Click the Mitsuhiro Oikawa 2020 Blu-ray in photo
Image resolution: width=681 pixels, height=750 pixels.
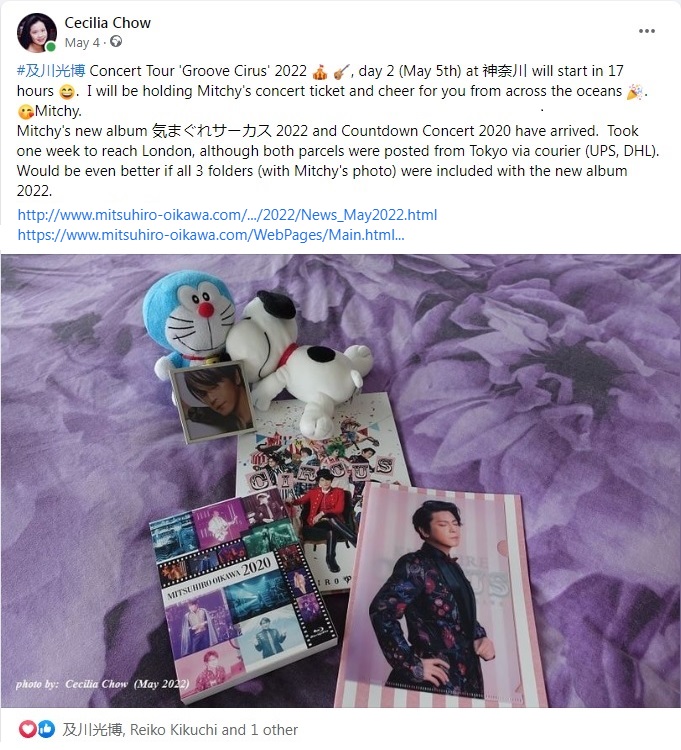point(242,597)
